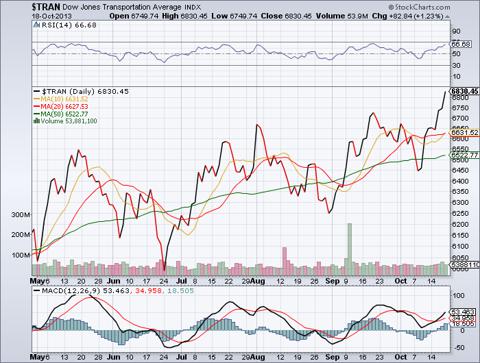Click the Volume 53,881,100 legend entry
This screenshot has width=480, height=363.
pyautogui.click(x=69, y=121)
